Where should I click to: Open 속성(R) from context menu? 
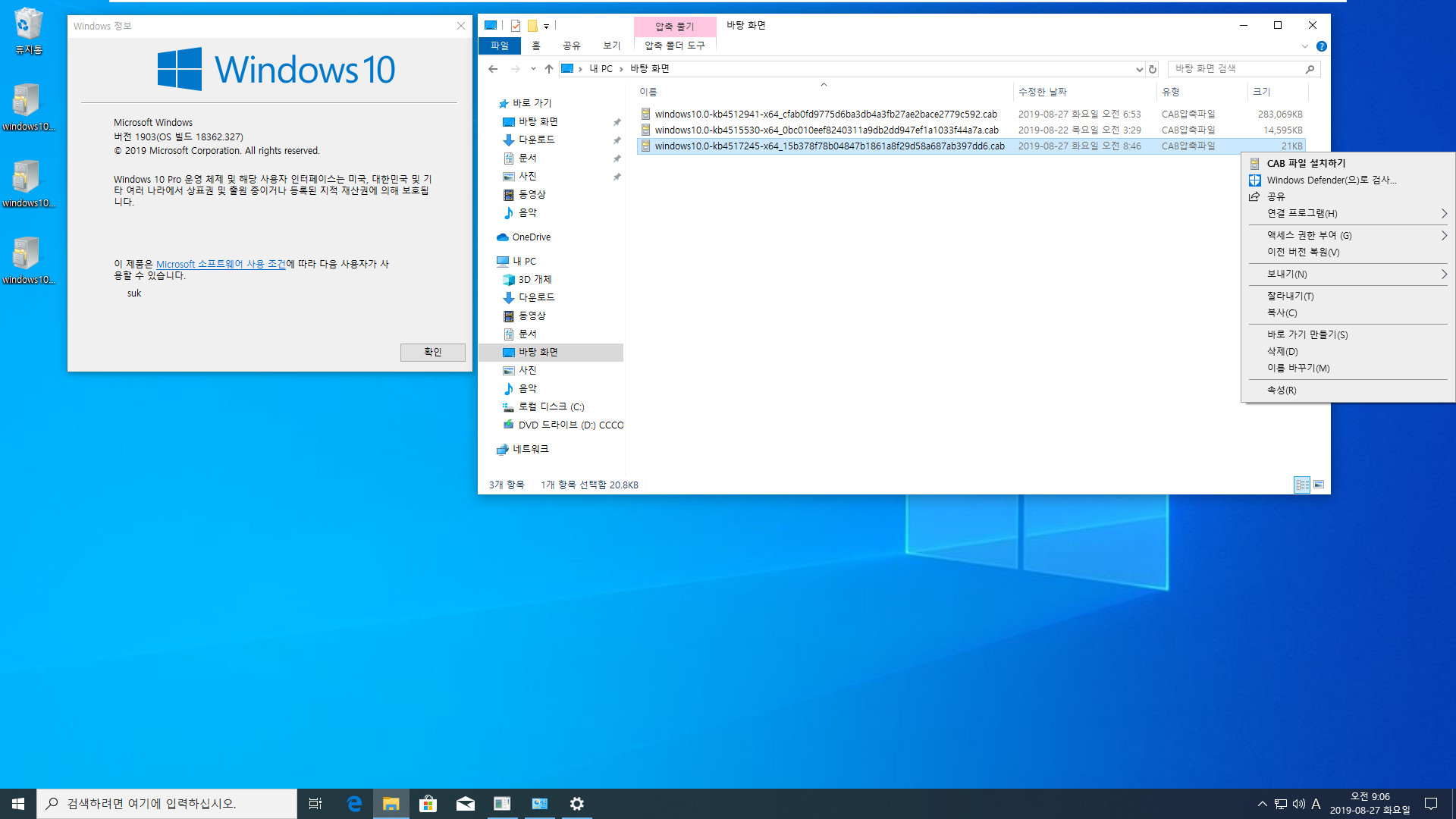(1348, 390)
